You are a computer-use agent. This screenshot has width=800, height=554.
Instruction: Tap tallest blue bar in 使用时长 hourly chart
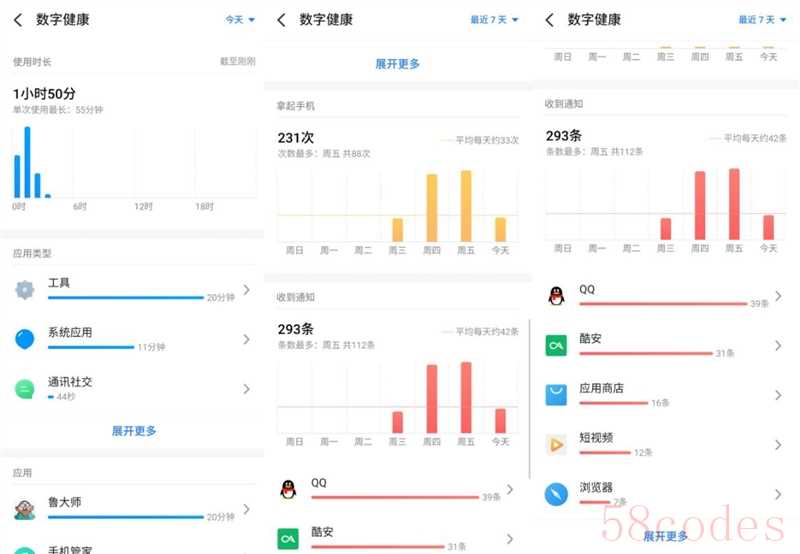[28, 162]
